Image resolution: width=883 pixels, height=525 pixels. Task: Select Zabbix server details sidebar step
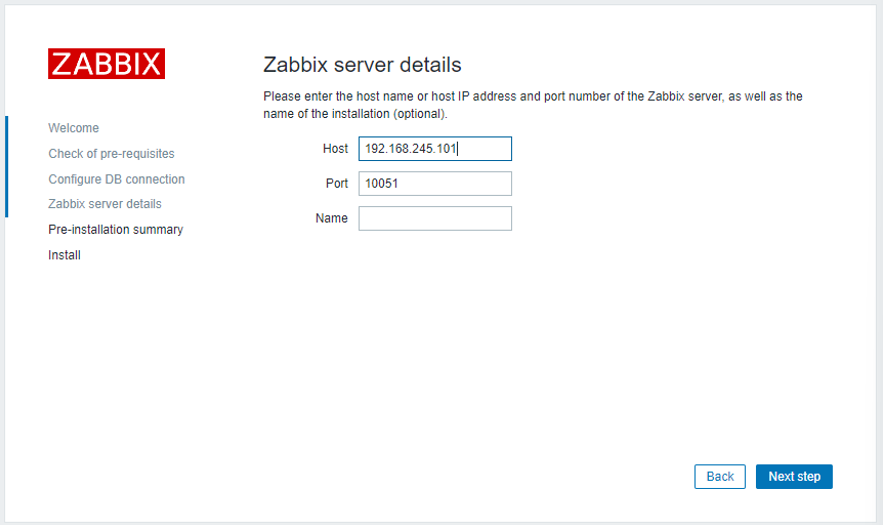[x=104, y=204]
